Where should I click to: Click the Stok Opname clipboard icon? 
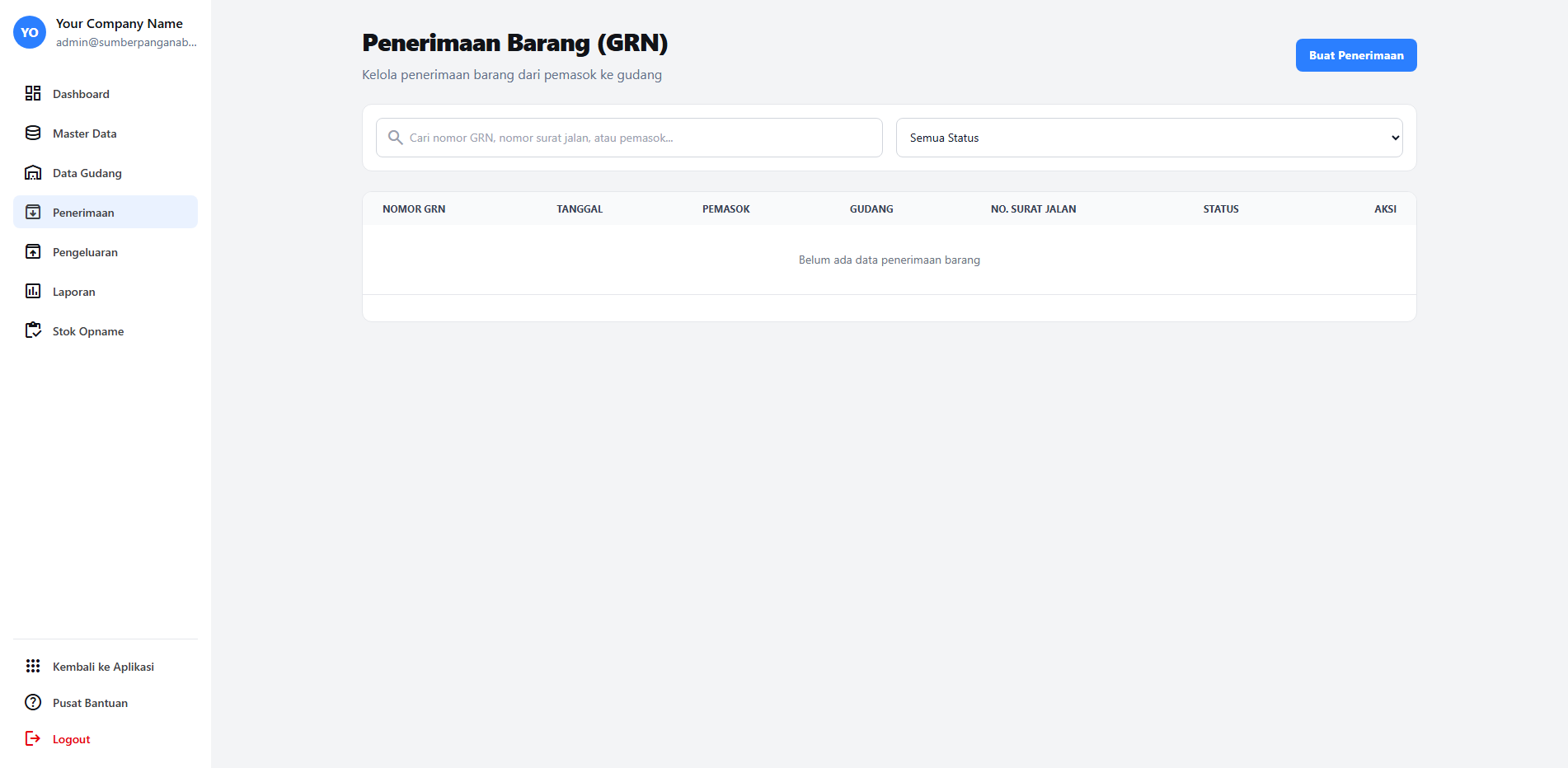[x=33, y=330]
